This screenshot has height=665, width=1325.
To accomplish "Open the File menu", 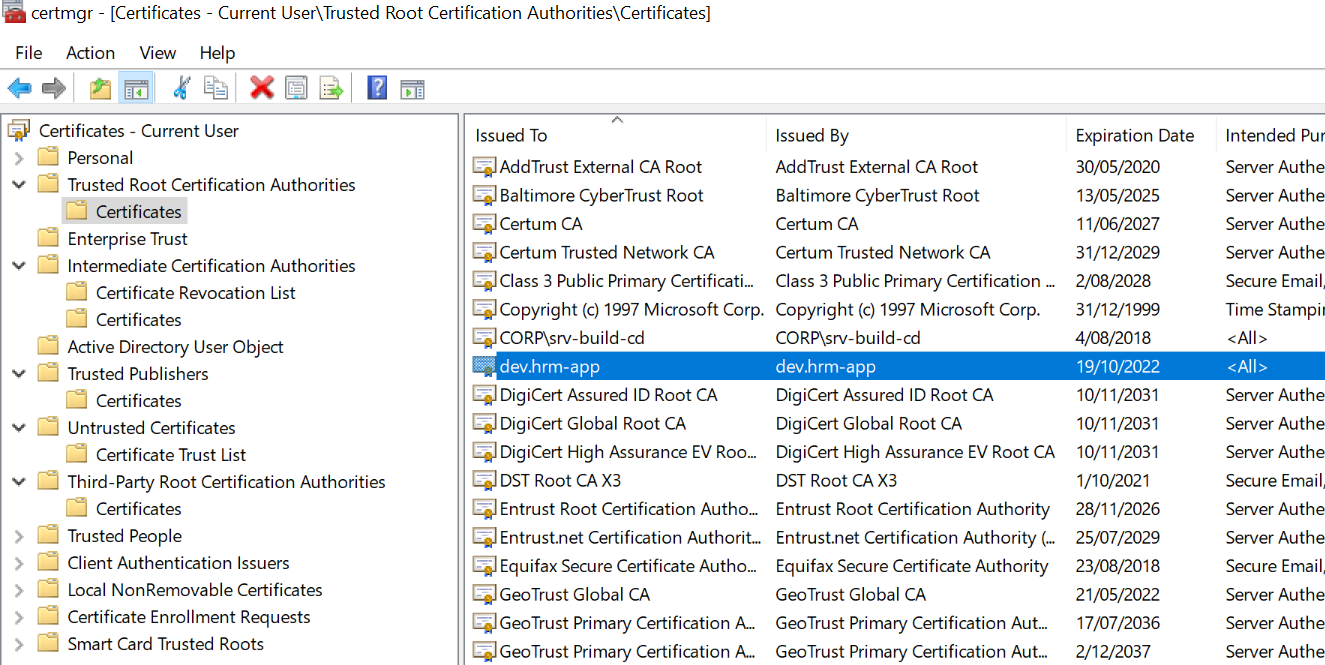I will 29,53.
